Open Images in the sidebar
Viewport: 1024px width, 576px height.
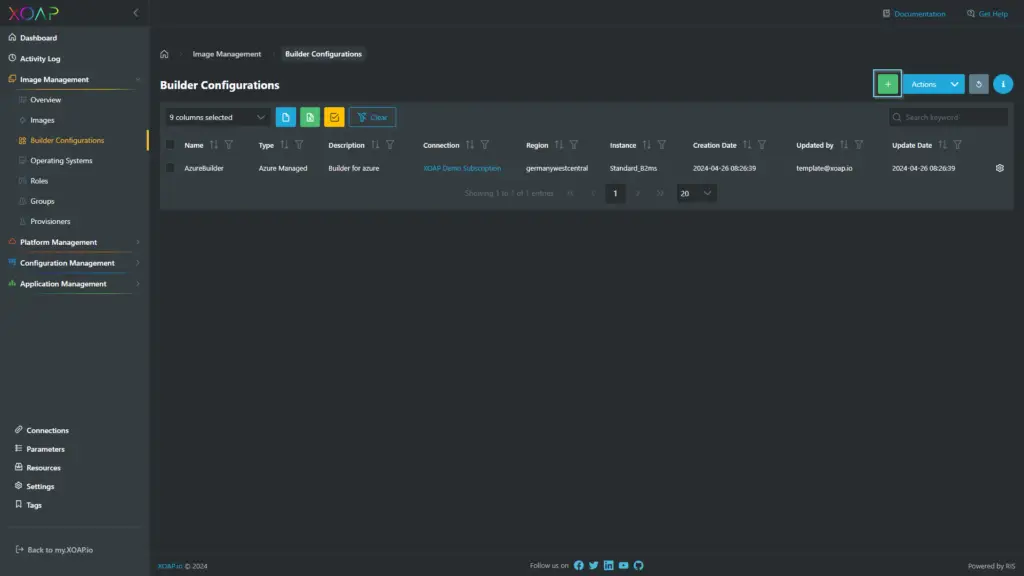click(x=42, y=120)
